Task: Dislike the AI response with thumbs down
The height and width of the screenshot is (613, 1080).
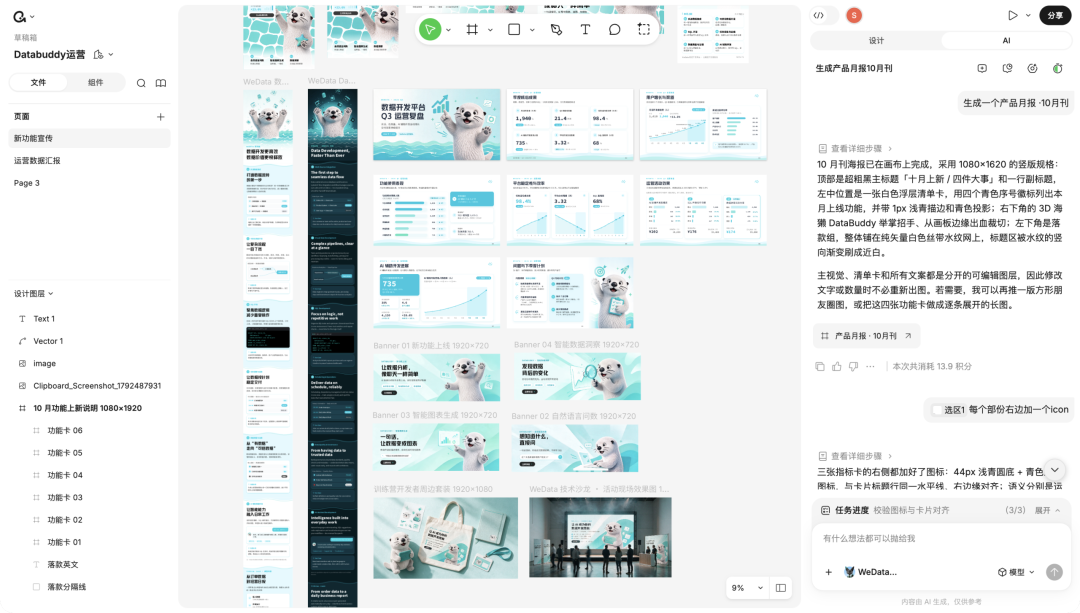Action: tap(853, 366)
